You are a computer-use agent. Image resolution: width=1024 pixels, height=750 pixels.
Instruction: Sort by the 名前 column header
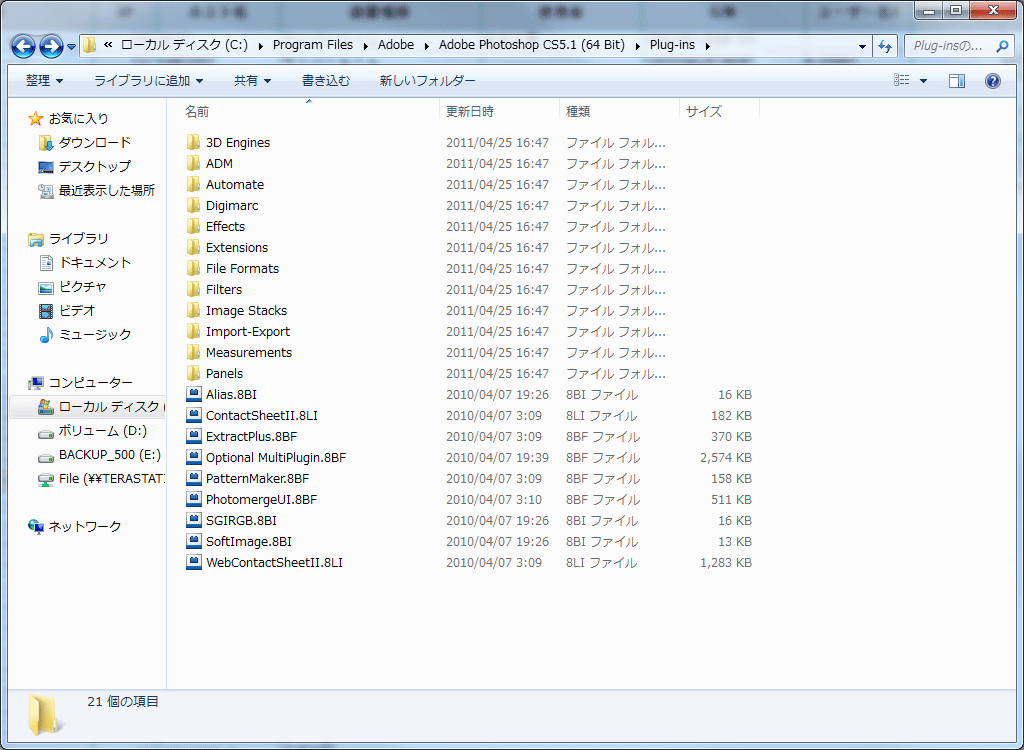coord(310,112)
